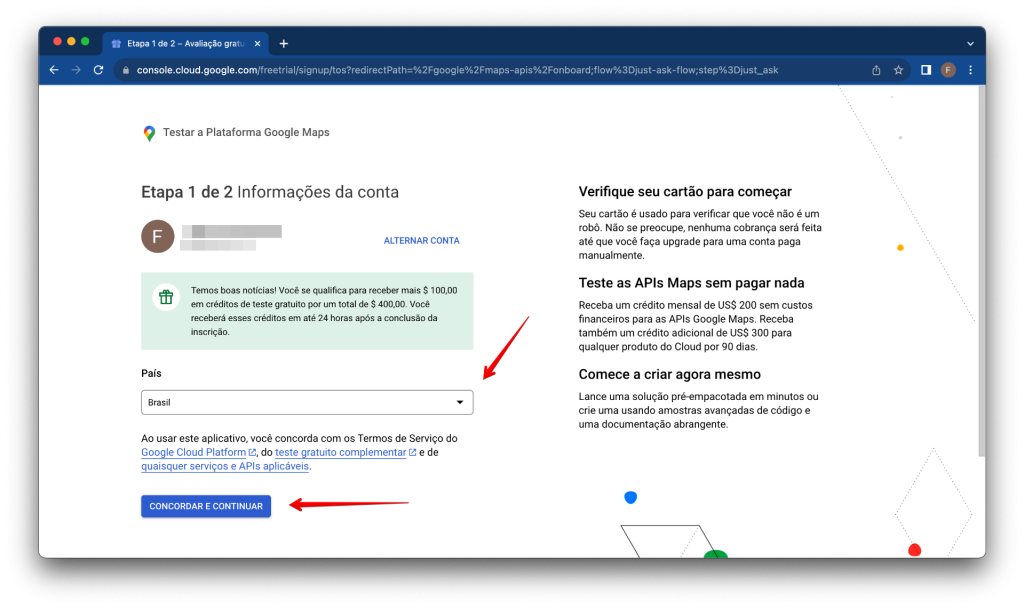Click the Testar a Plataforma Google Maps title
The width and height of the screenshot is (1024, 609).
[x=246, y=133]
